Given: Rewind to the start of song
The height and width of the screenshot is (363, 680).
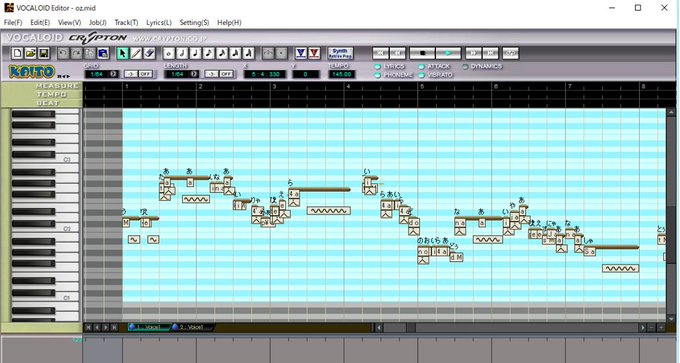Looking at the screenshot, I should (x=381, y=53).
